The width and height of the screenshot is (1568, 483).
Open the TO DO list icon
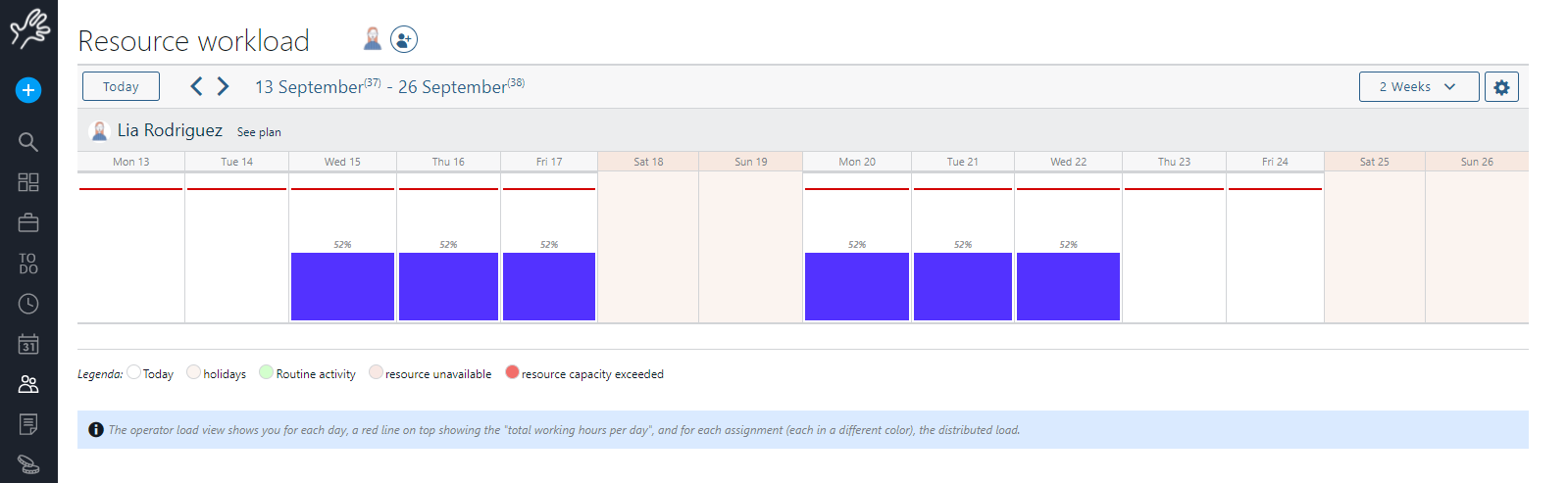(28, 264)
